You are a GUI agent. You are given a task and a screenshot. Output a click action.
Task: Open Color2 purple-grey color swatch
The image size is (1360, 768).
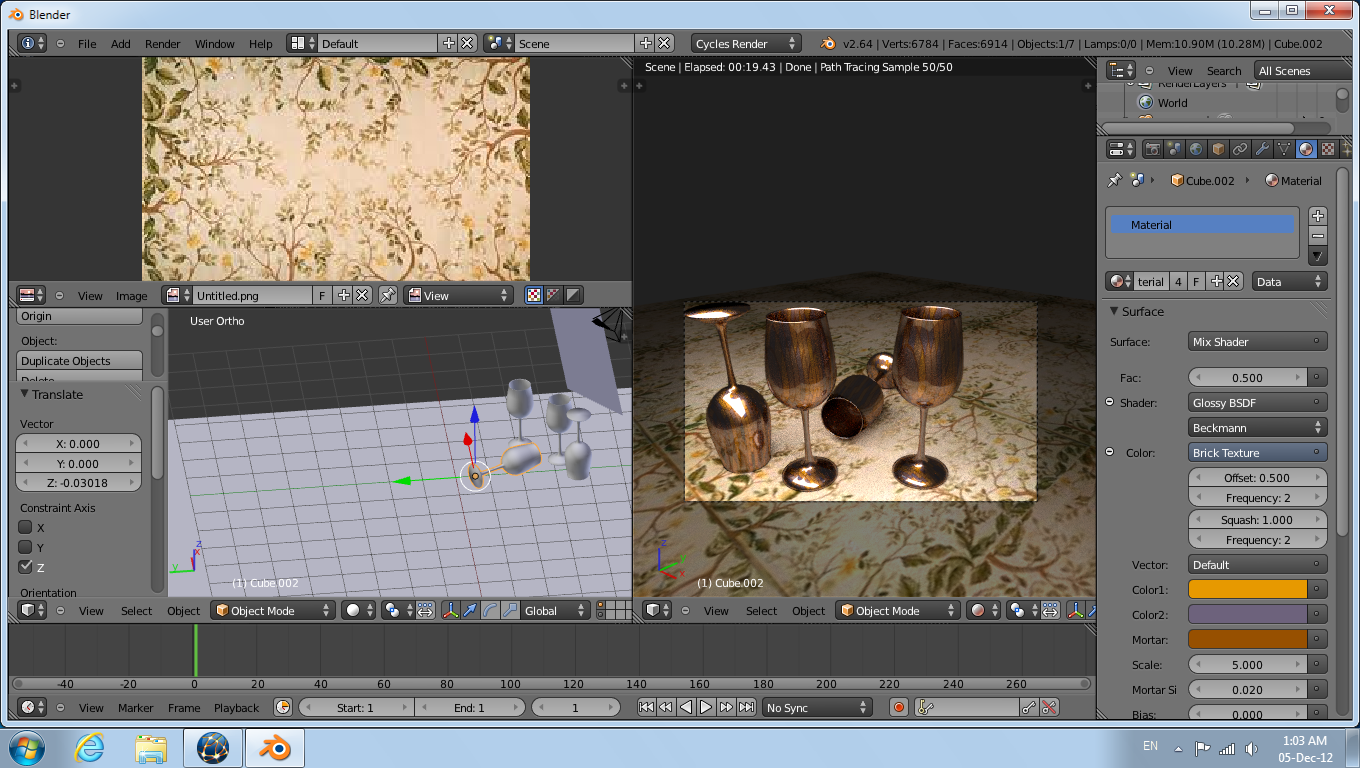[x=1248, y=614]
